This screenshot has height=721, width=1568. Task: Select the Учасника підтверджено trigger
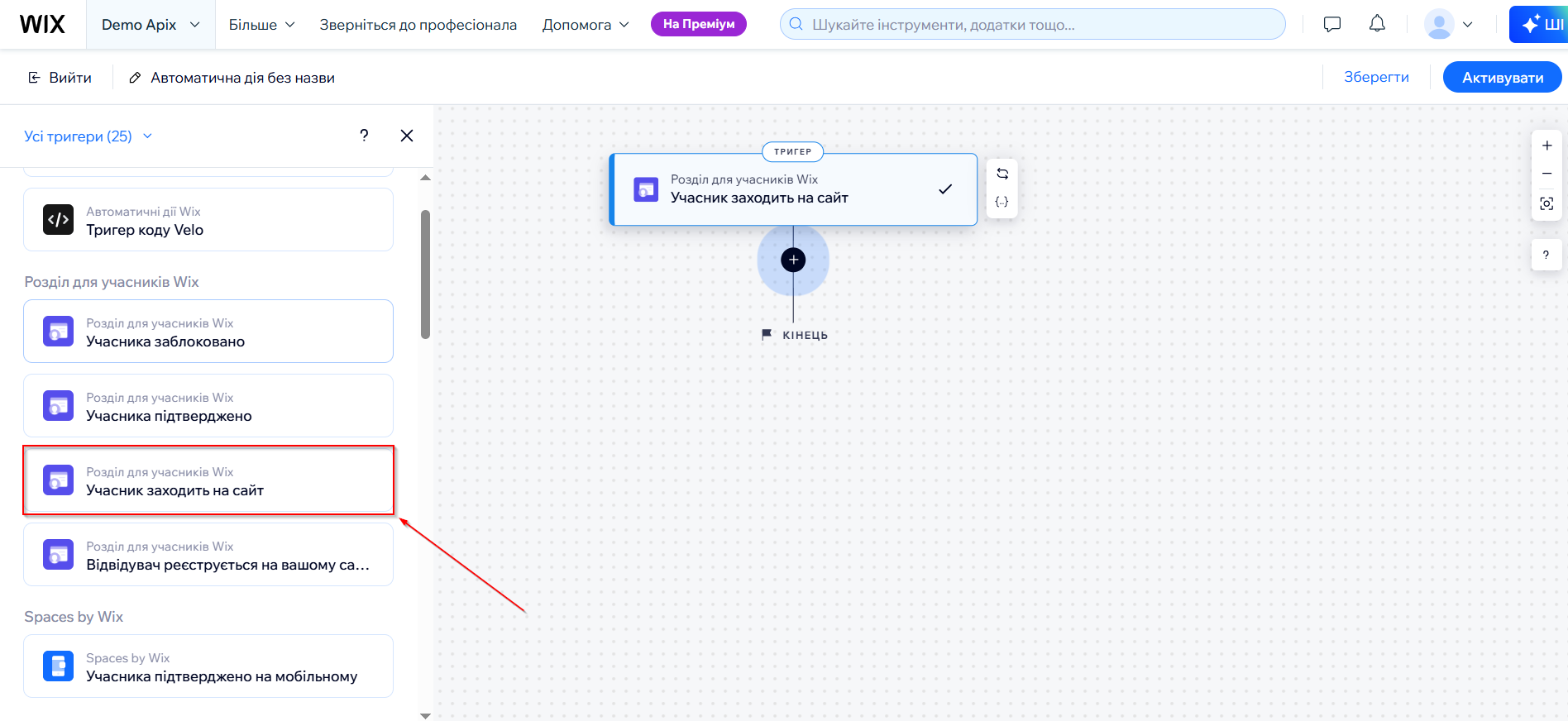pyautogui.click(x=208, y=406)
